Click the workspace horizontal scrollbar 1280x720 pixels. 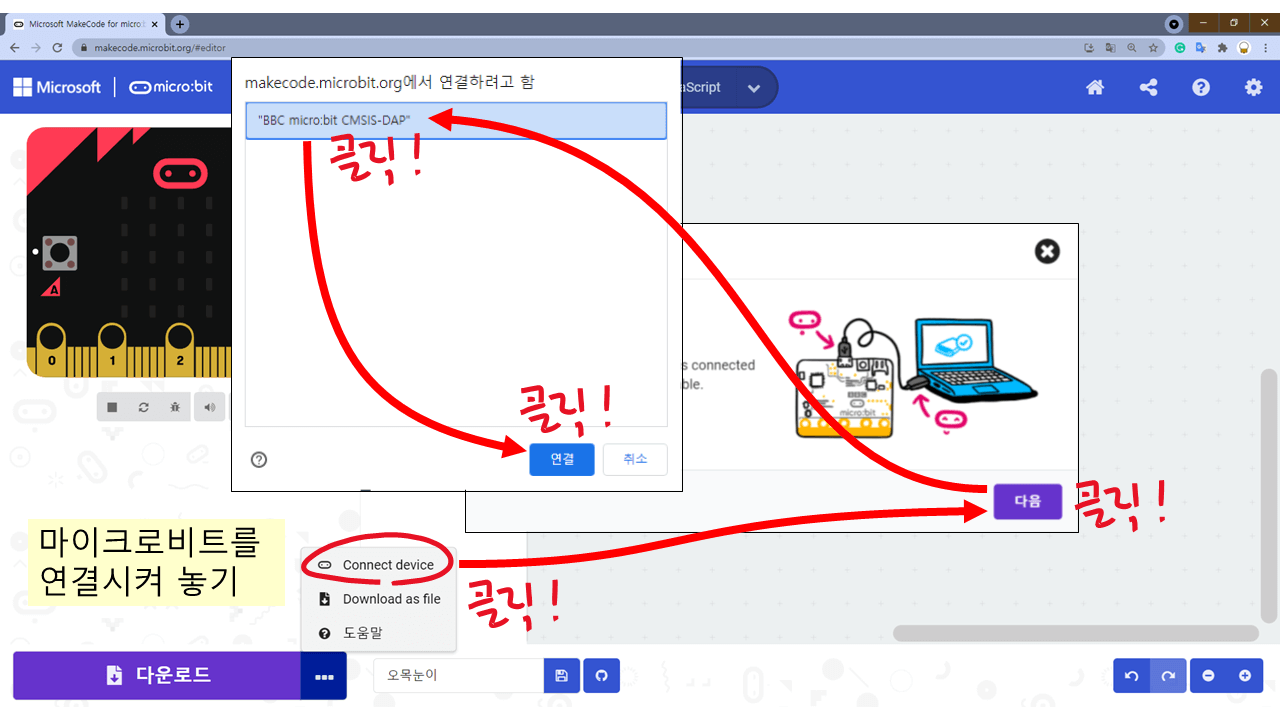[x=1075, y=633]
